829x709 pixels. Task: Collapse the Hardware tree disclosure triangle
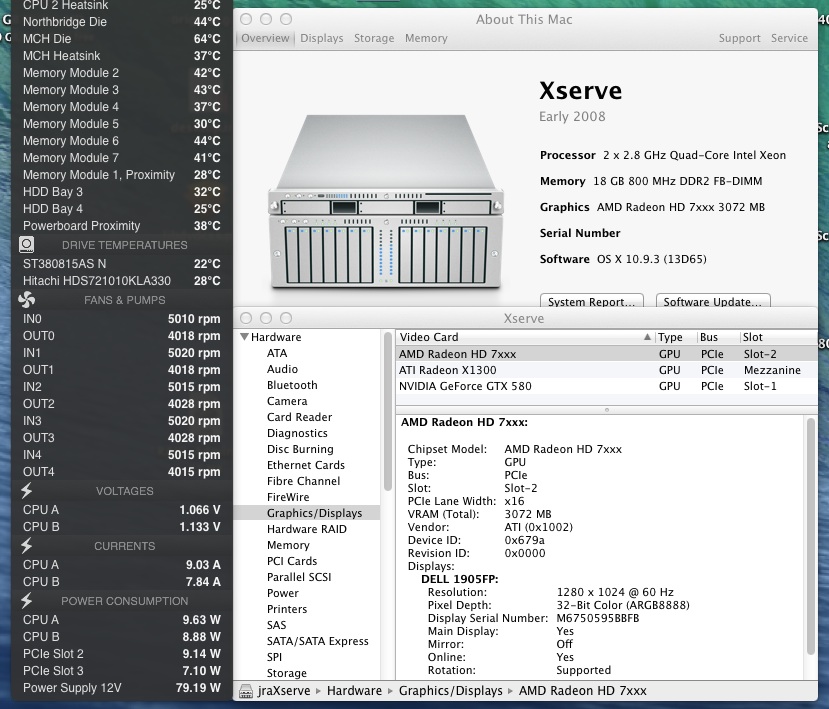coord(244,338)
